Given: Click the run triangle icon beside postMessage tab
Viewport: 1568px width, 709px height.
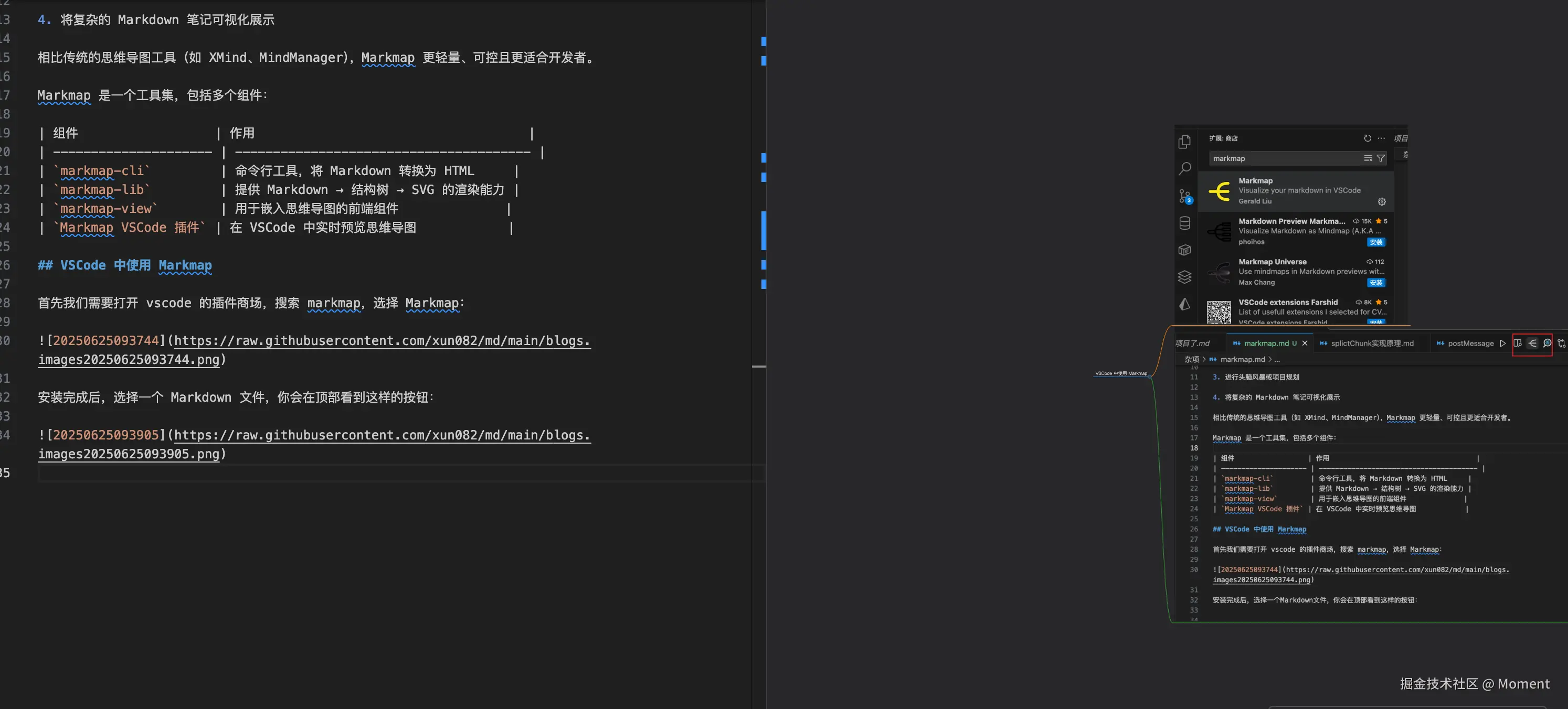Looking at the screenshot, I should point(1502,343).
